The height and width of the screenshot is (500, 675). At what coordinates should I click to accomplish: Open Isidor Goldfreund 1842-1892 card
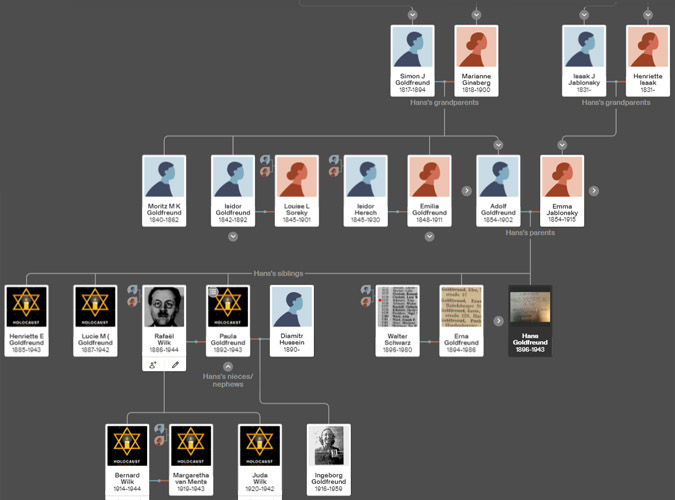coord(233,191)
